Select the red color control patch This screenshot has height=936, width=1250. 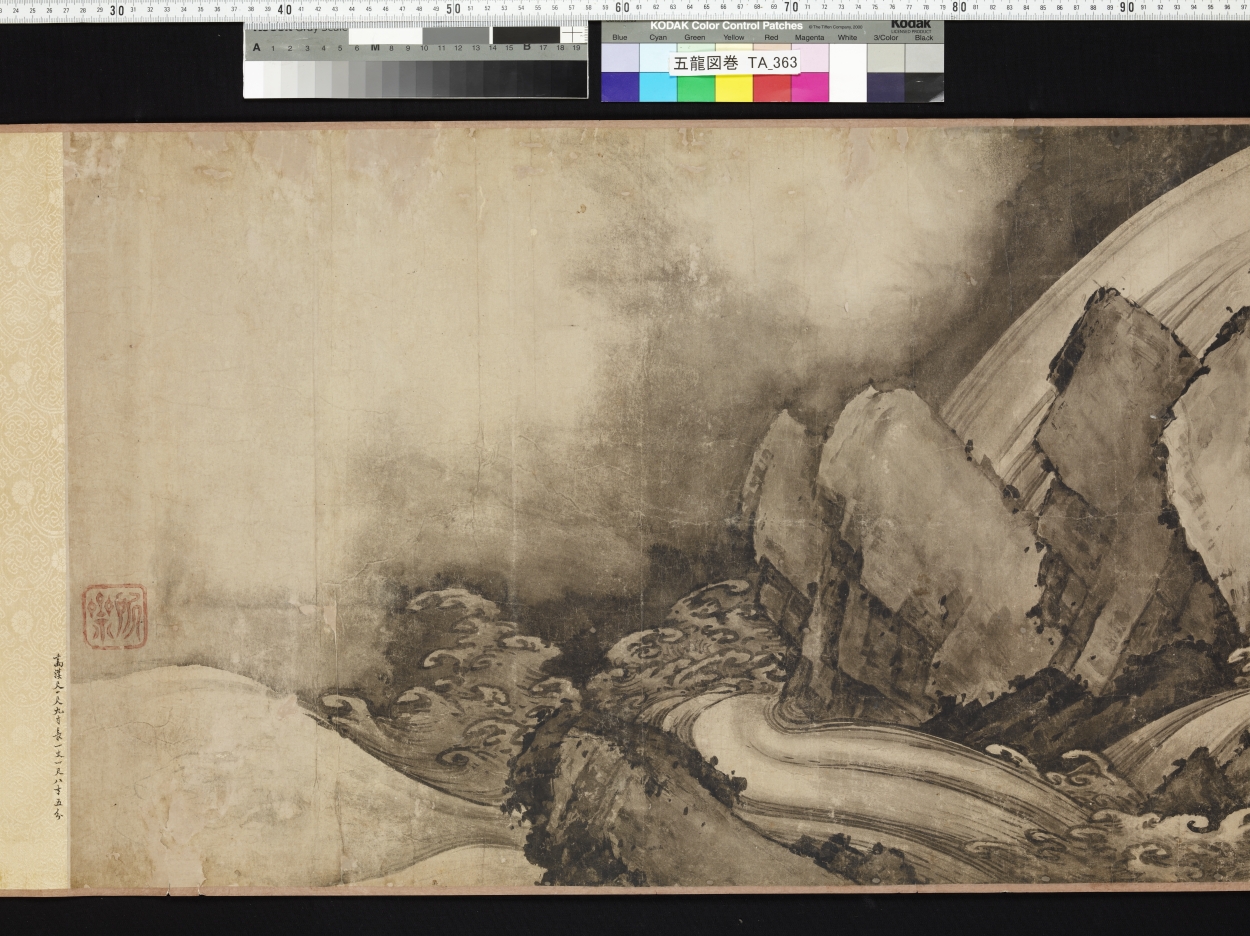click(x=772, y=88)
